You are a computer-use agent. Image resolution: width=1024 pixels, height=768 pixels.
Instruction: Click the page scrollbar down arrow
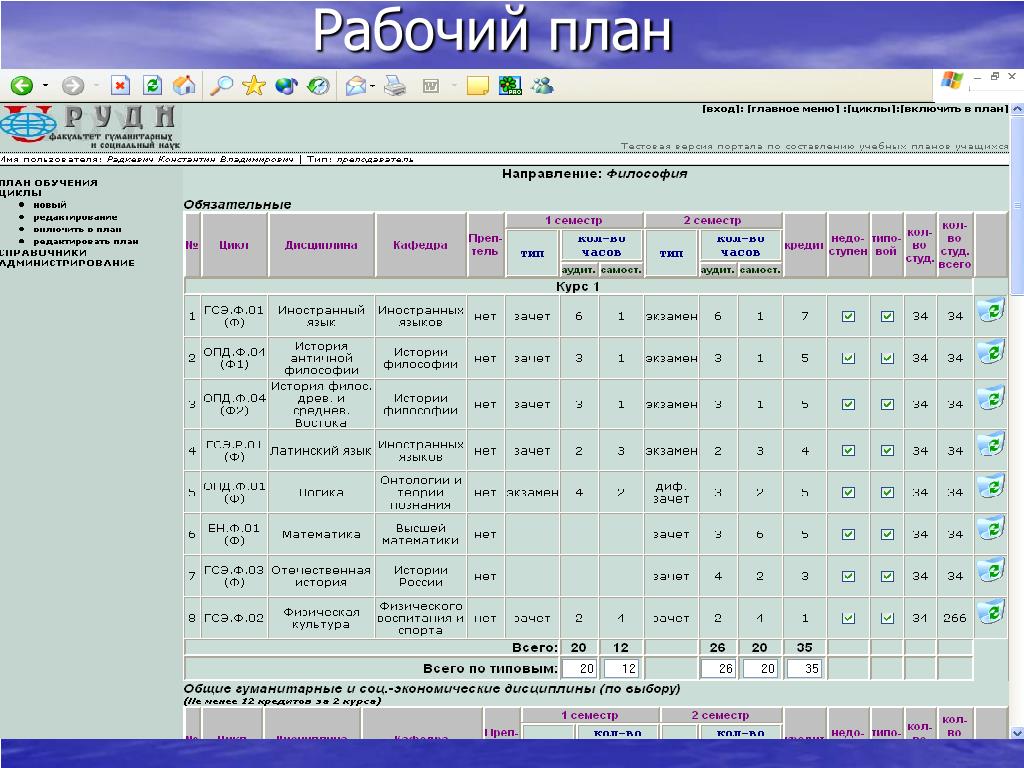point(1017,732)
